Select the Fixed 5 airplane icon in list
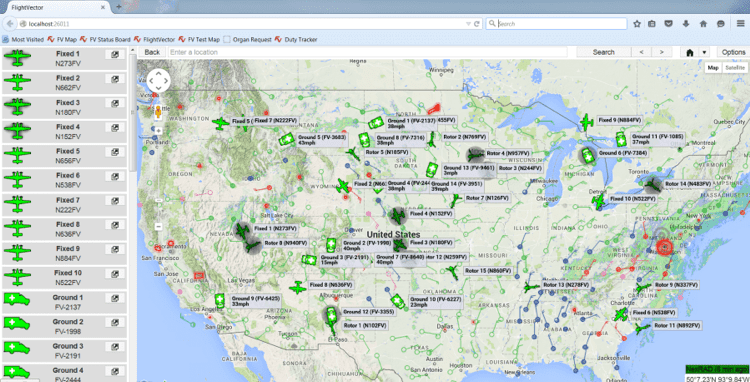750x382 pixels. pos(17,155)
